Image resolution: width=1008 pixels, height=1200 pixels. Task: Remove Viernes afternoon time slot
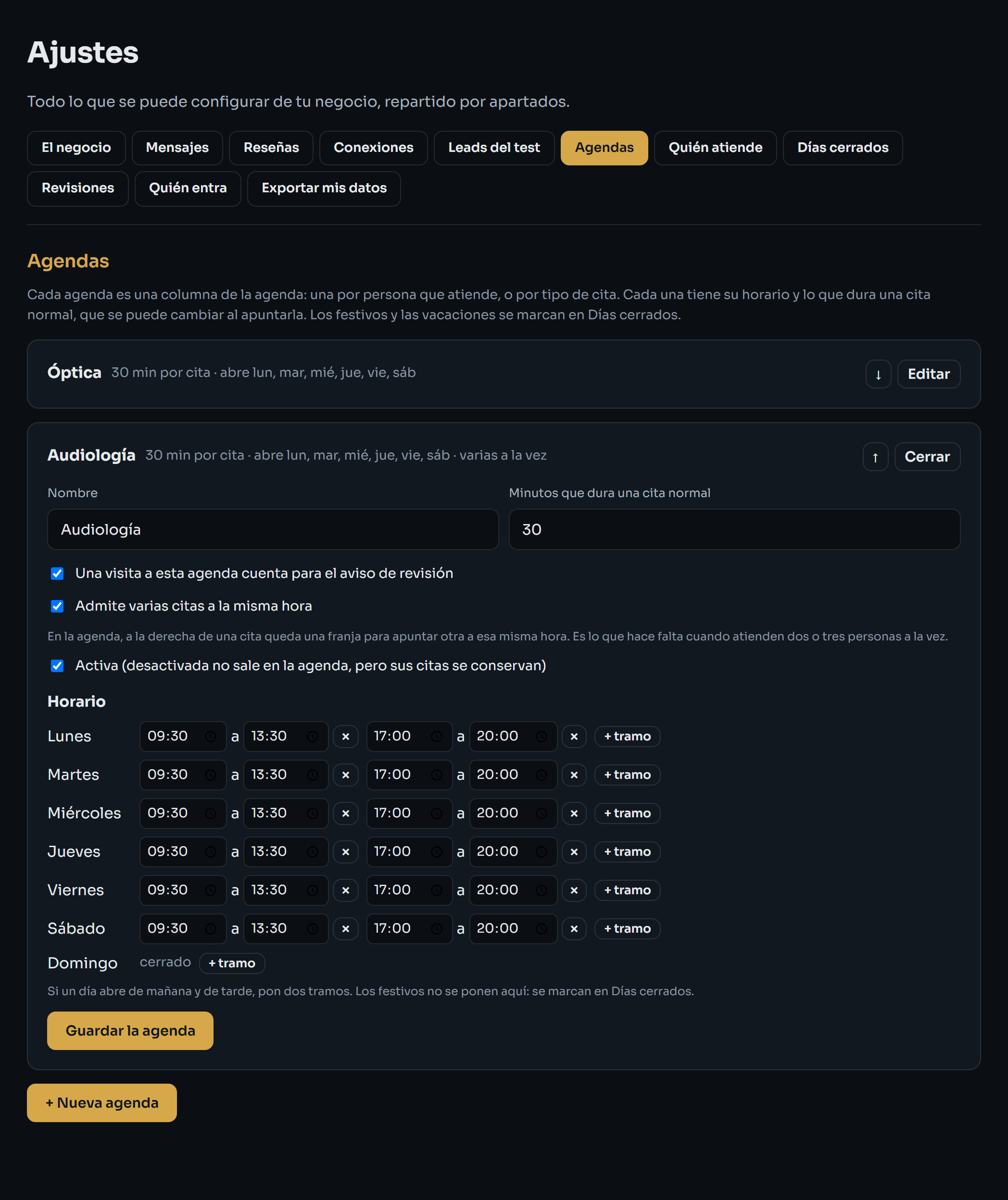(573, 890)
